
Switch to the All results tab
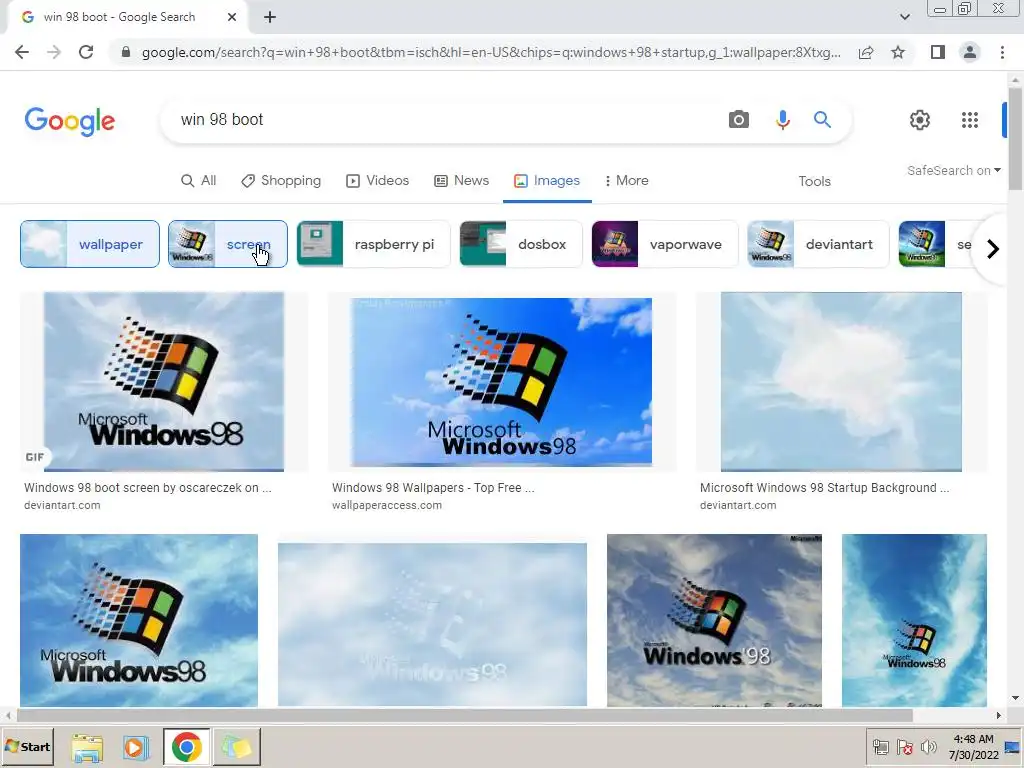pyautogui.click(x=199, y=181)
